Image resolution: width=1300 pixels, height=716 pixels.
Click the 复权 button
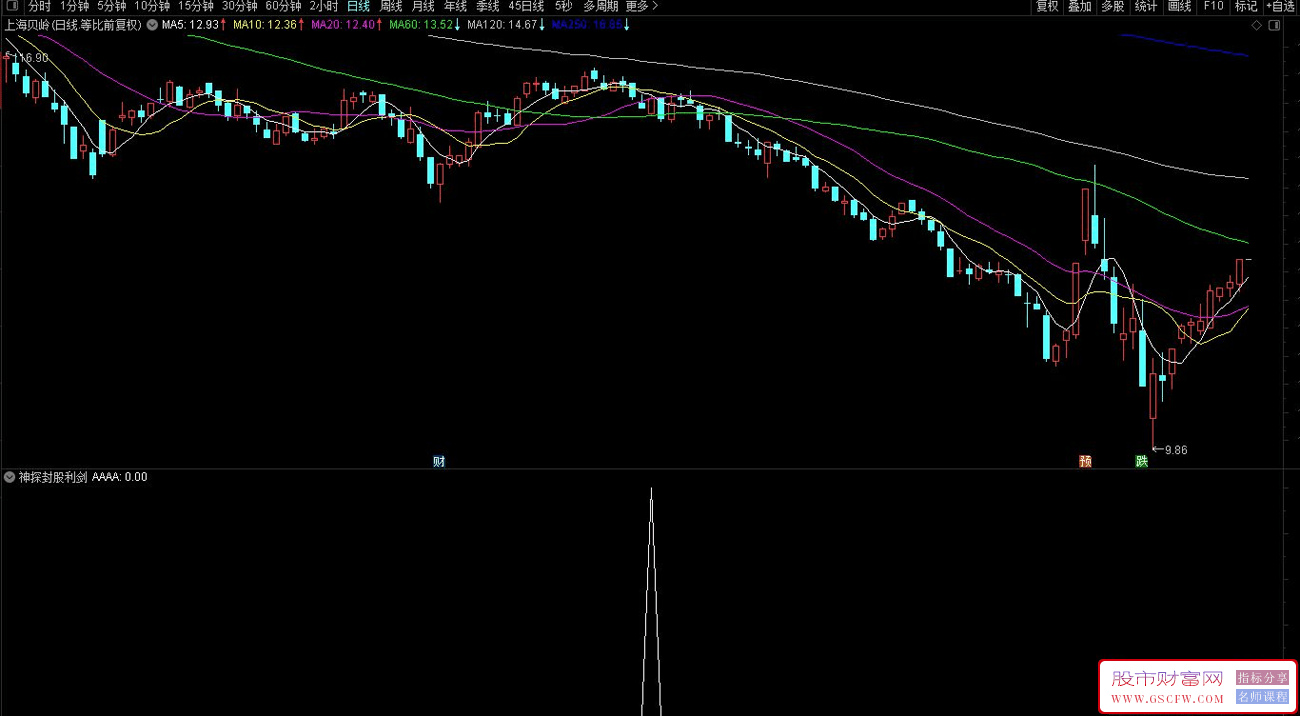pos(1047,6)
